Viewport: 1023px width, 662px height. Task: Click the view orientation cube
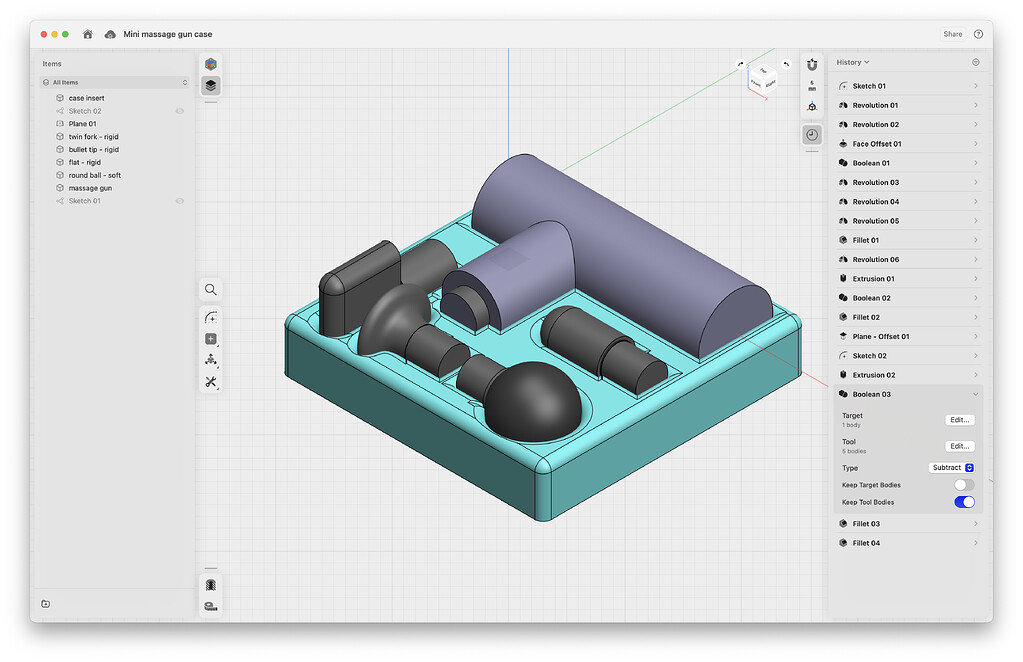point(762,80)
